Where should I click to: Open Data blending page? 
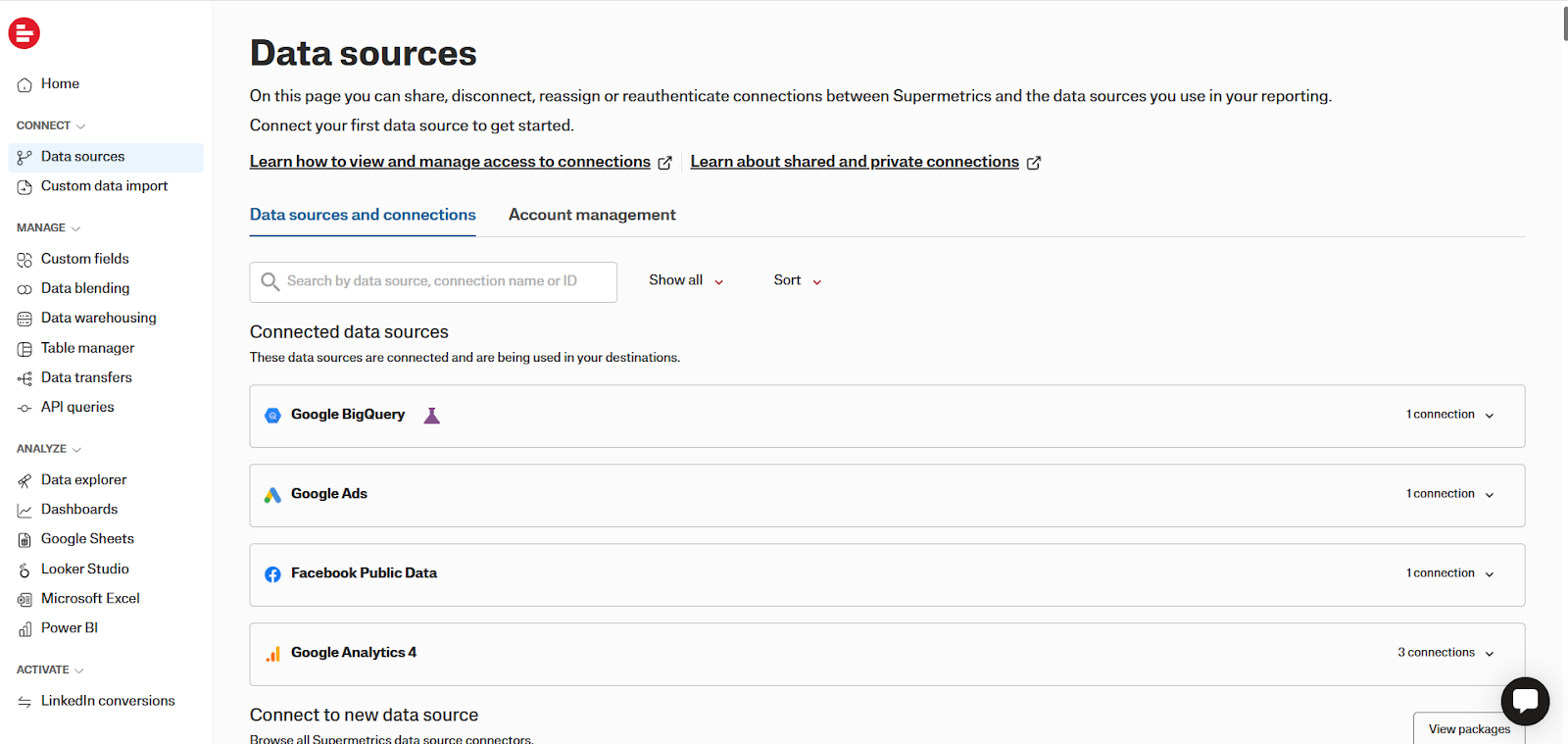(85, 288)
